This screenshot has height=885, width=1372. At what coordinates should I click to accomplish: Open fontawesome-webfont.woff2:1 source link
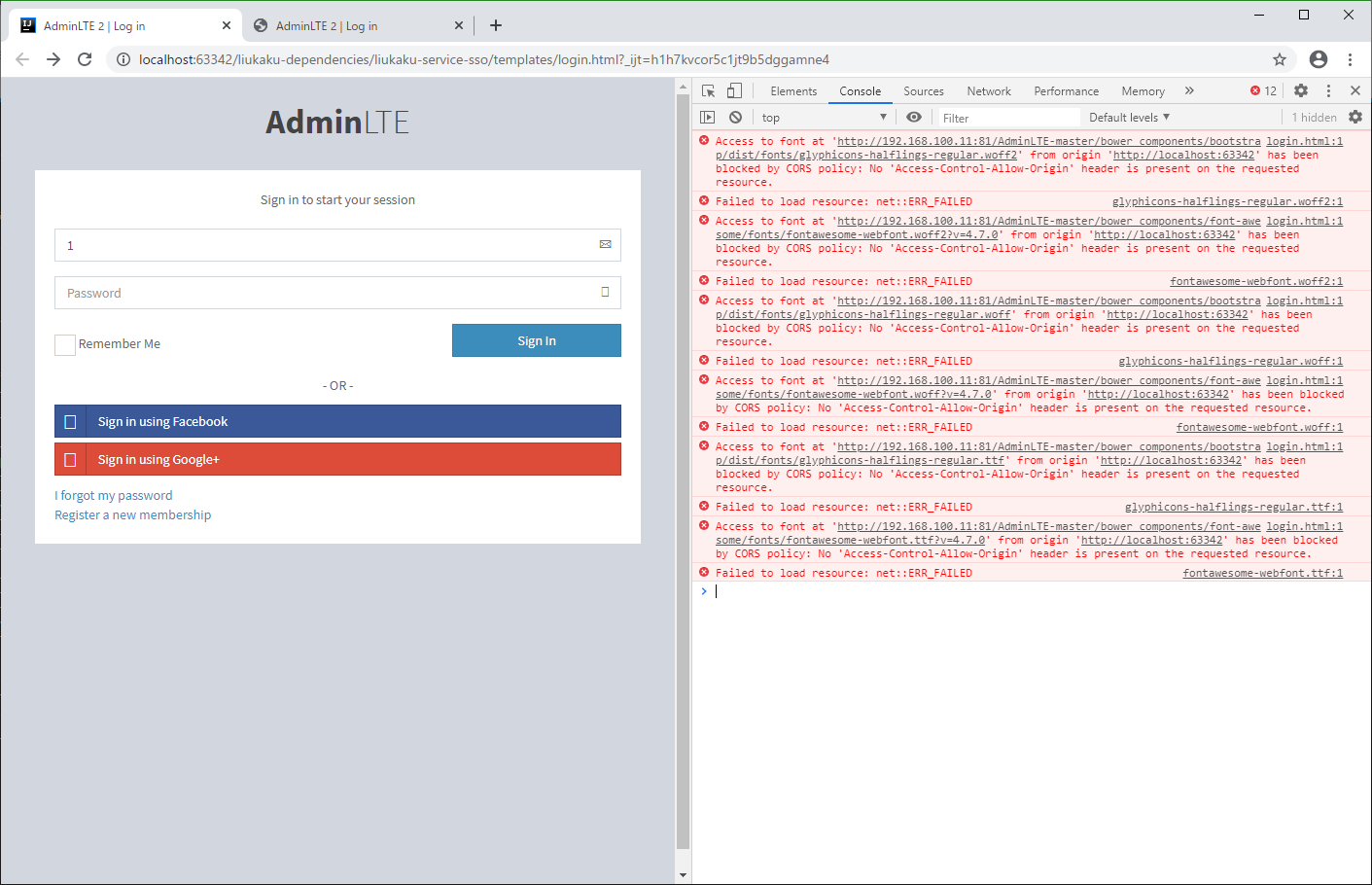1256,281
